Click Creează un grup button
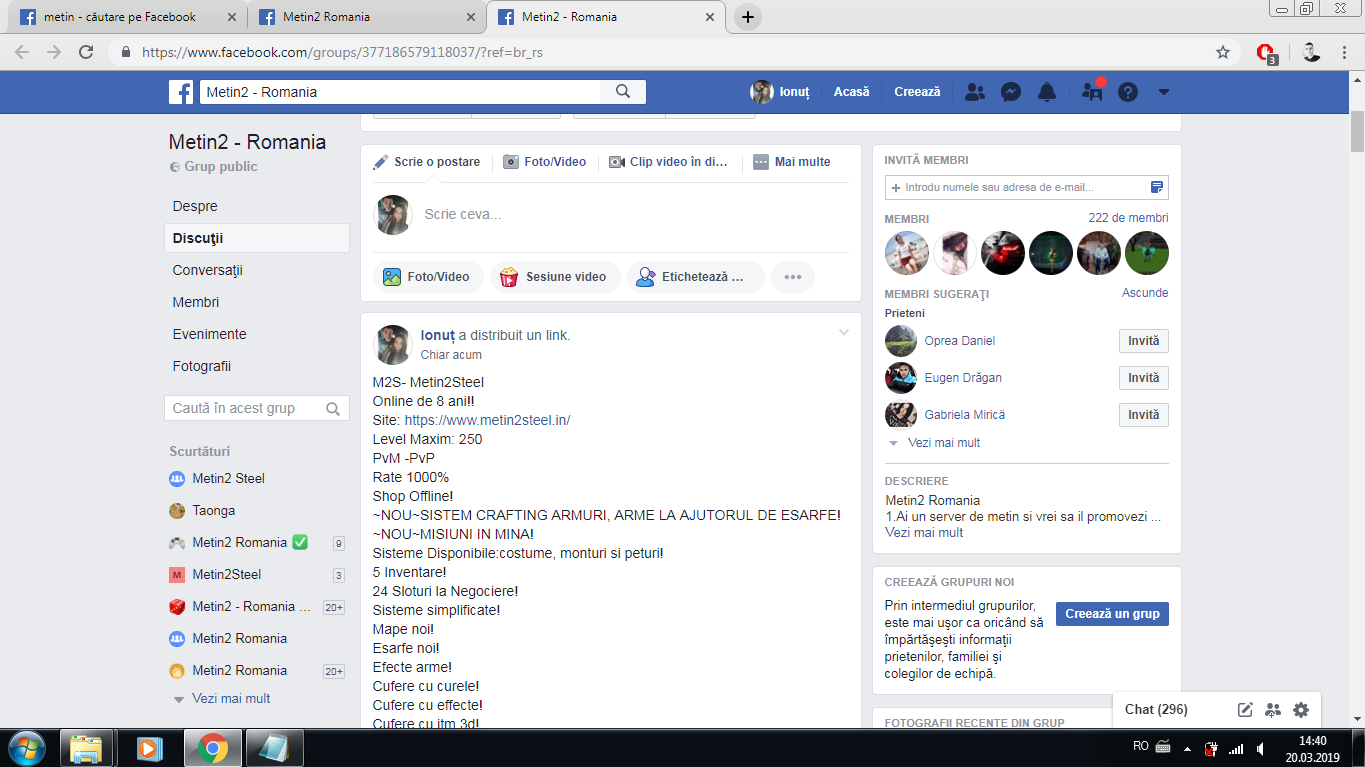Image resolution: width=1365 pixels, height=767 pixels. 1112,614
